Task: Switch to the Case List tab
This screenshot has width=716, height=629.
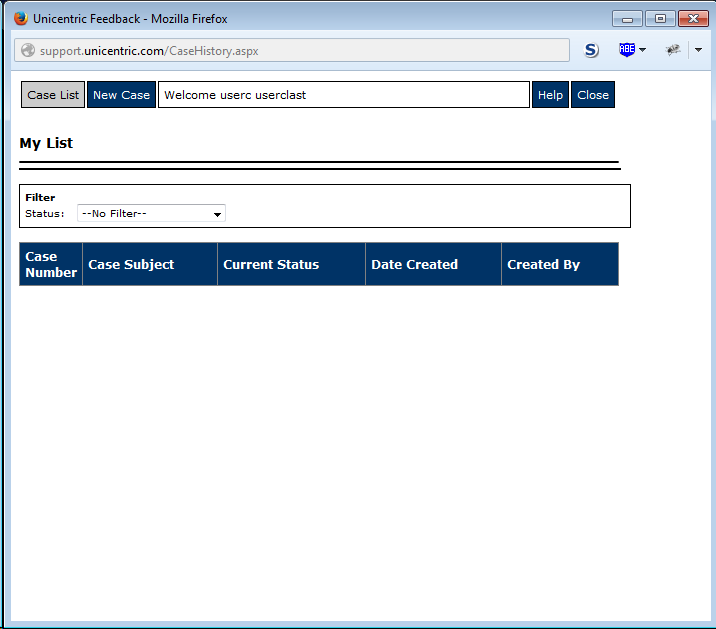Action: click(53, 95)
